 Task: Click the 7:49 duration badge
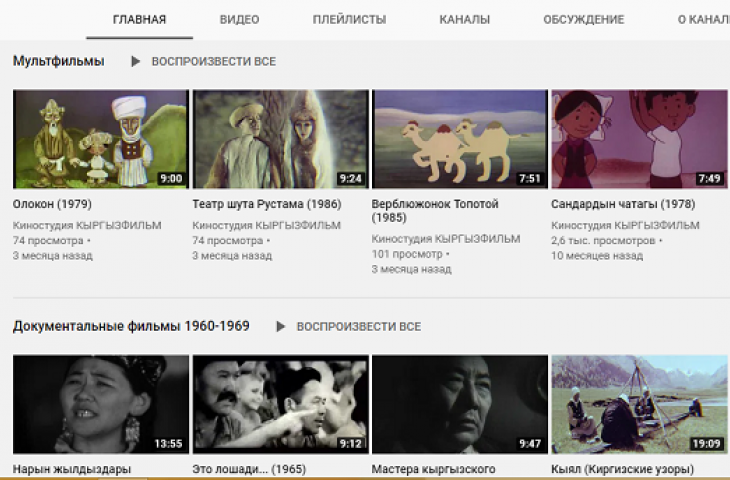(x=710, y=179)
